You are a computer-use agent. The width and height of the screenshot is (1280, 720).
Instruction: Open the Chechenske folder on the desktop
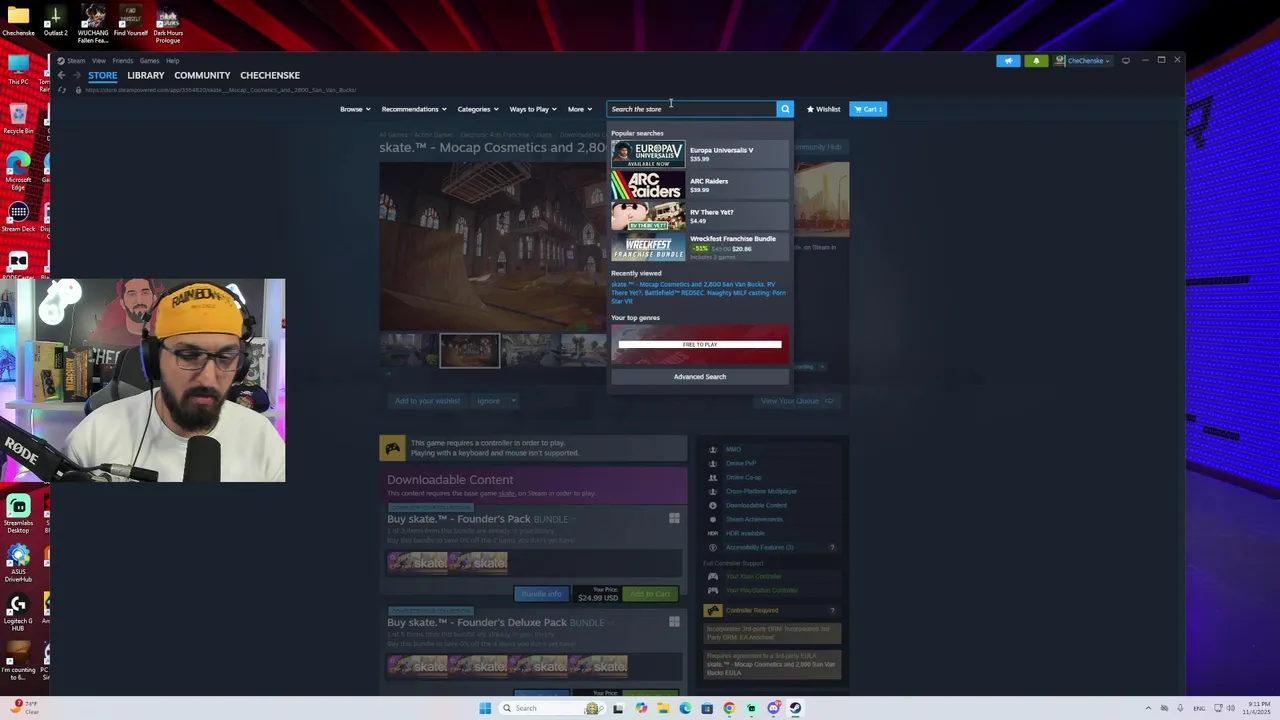pyautogui.click(x=18, y=22)
